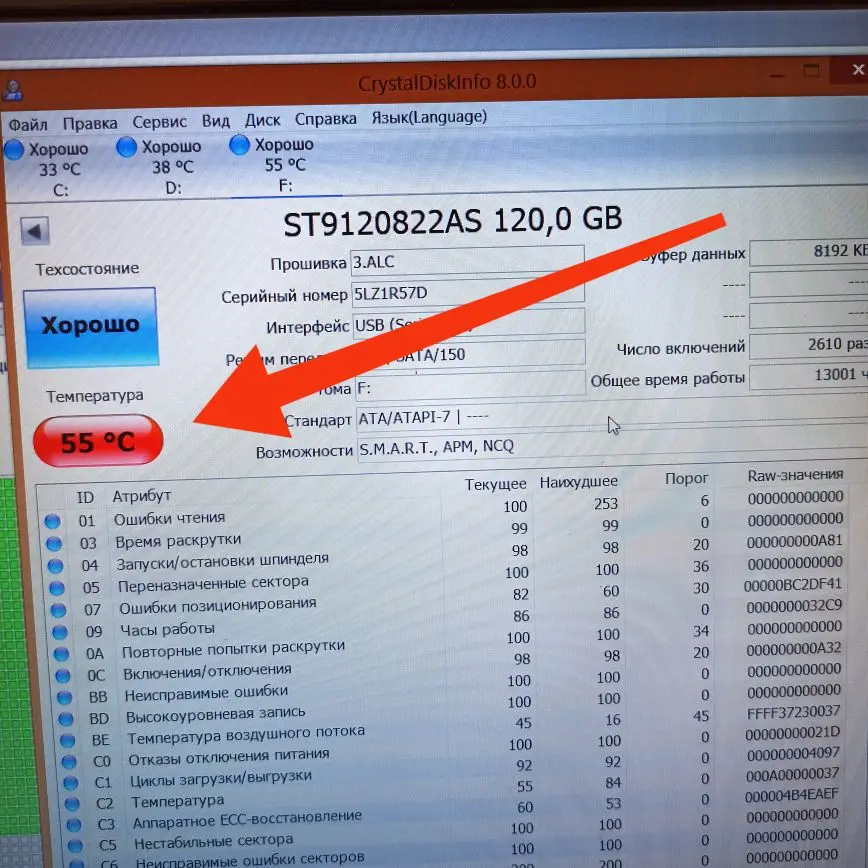Open the Файл menu
Viewport: 868px width, 868px height.
28,124
